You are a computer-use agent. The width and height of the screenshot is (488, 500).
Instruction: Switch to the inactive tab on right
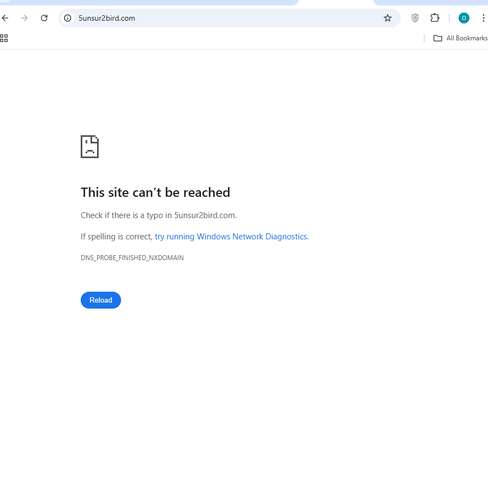pyautogui.click(x=431, y=2)
